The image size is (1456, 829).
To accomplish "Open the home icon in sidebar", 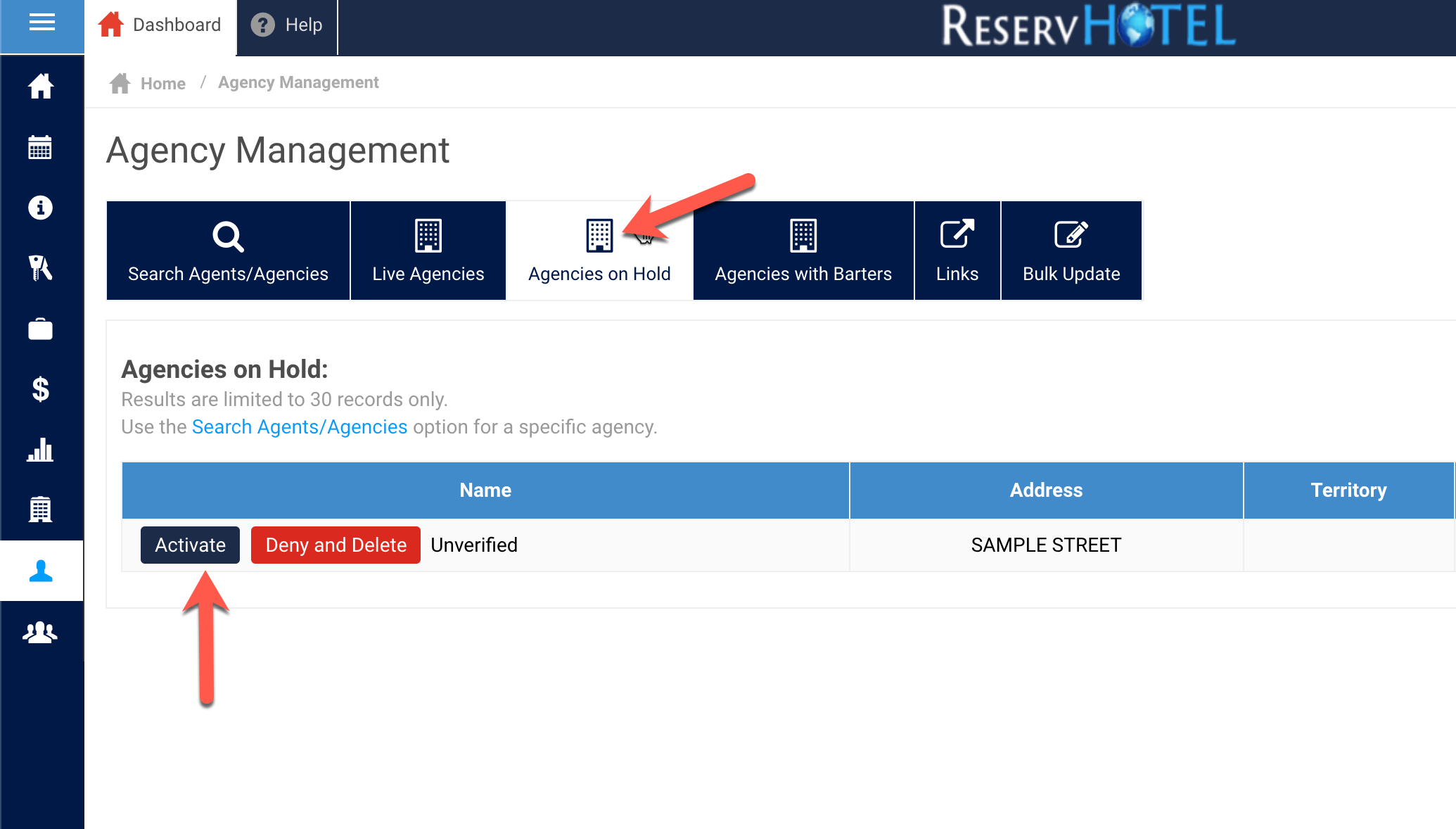I will click(41, 87).
